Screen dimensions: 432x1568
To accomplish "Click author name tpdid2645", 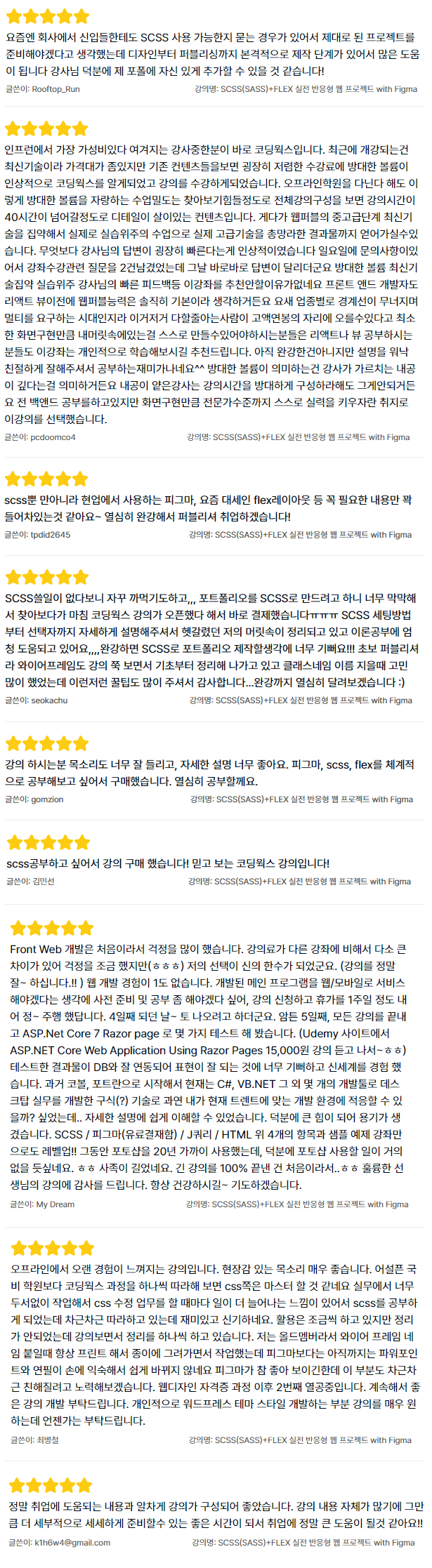I will pyautogui.click(x=51, y=535).
